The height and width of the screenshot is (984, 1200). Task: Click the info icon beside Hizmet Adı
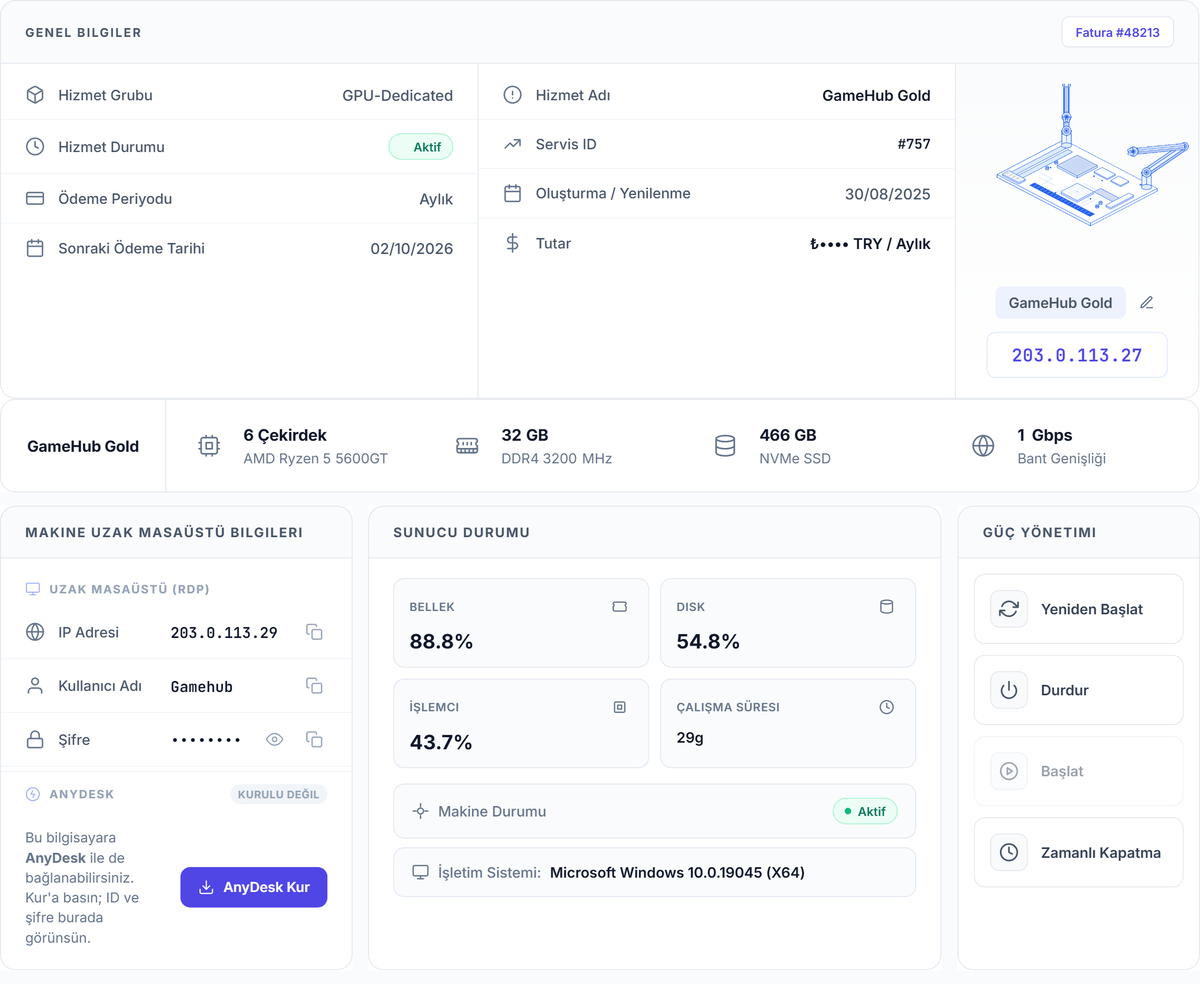[512, 95]
